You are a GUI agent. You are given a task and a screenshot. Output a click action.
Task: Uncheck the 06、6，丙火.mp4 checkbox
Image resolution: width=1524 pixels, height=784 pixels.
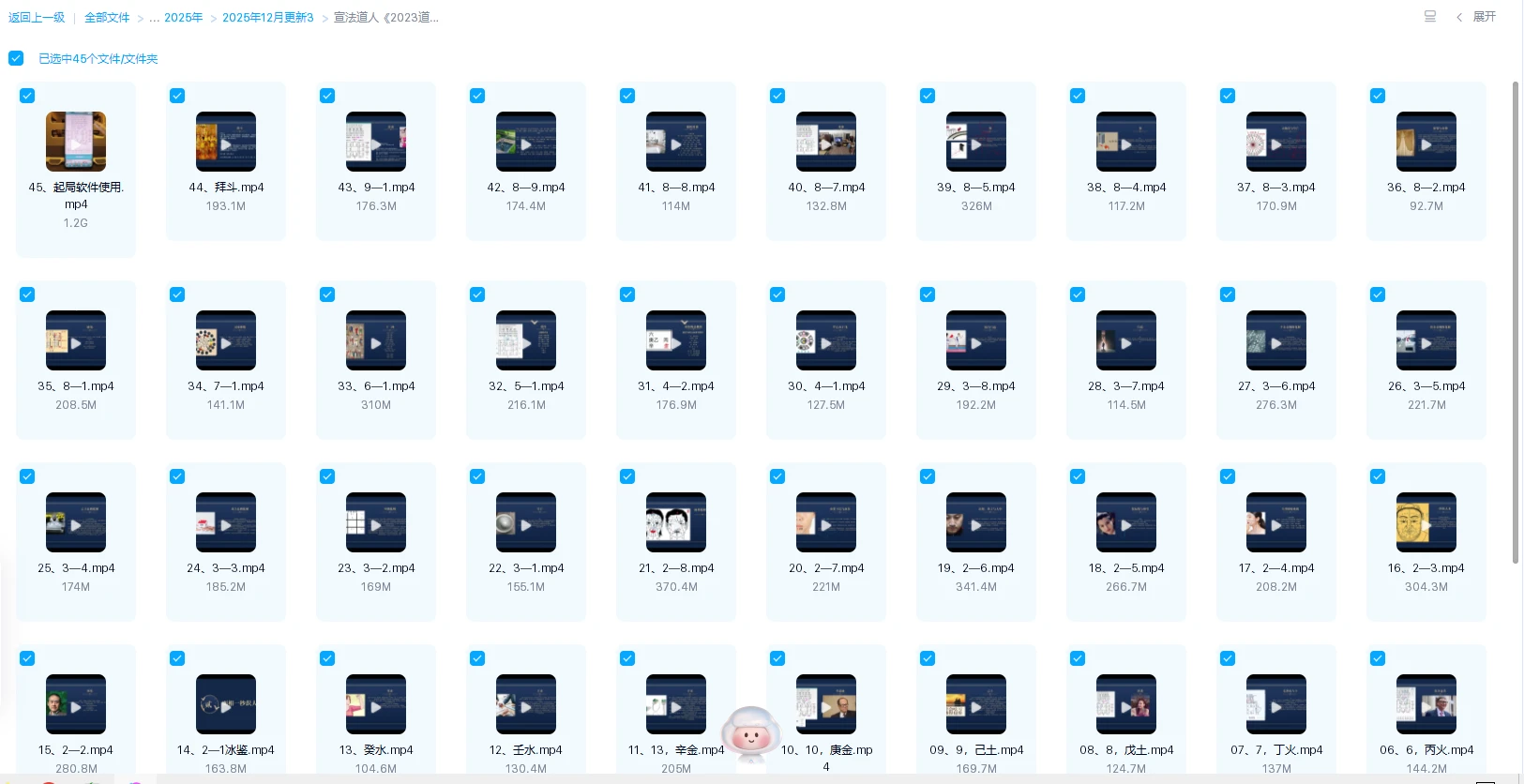(1378, 658)
